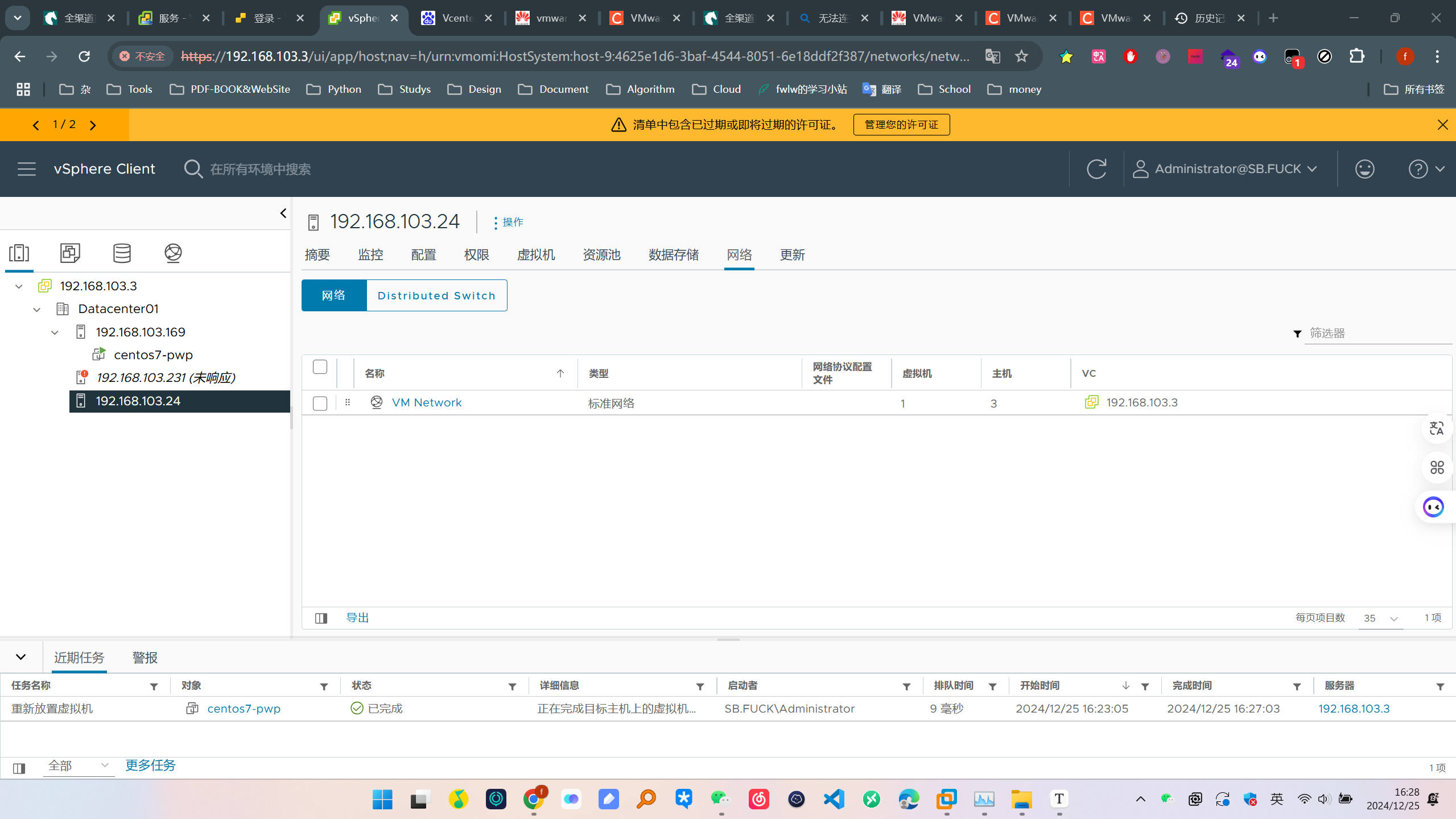The height and width of the screenshot is (819, 1456).
Task: Filter the 状态 column
Action: tap(512, 687)
